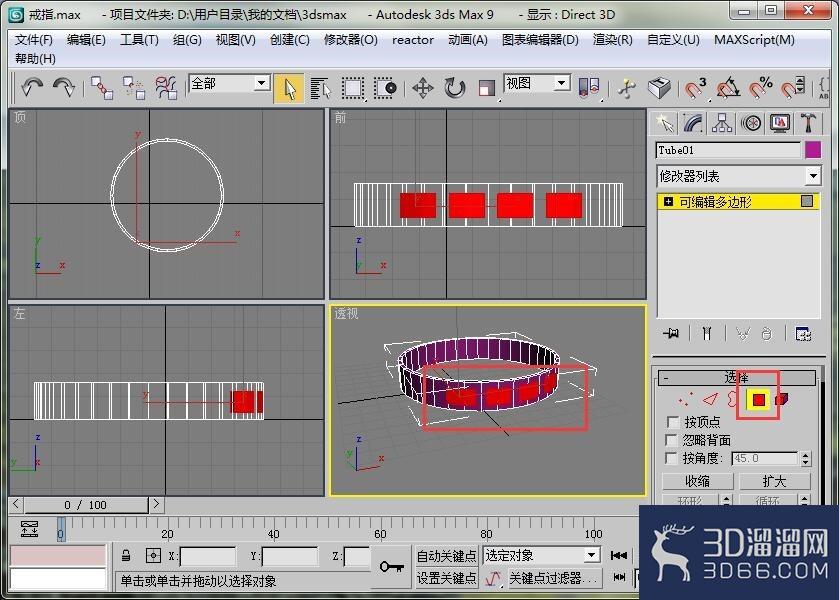
Task: Click the Redo arrow in toolbar
Action: 64,87
